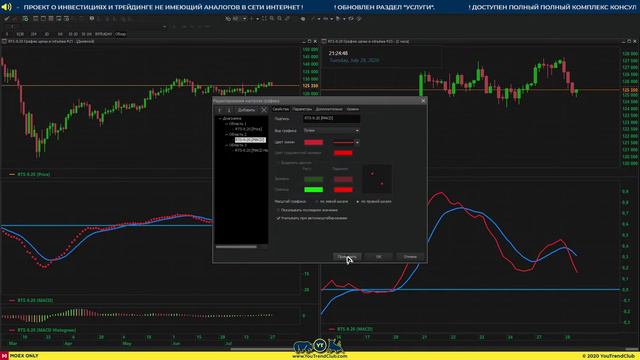Open the 'Вид графика' dropdown
Viewport: 640px width, 360px height.
331,130
